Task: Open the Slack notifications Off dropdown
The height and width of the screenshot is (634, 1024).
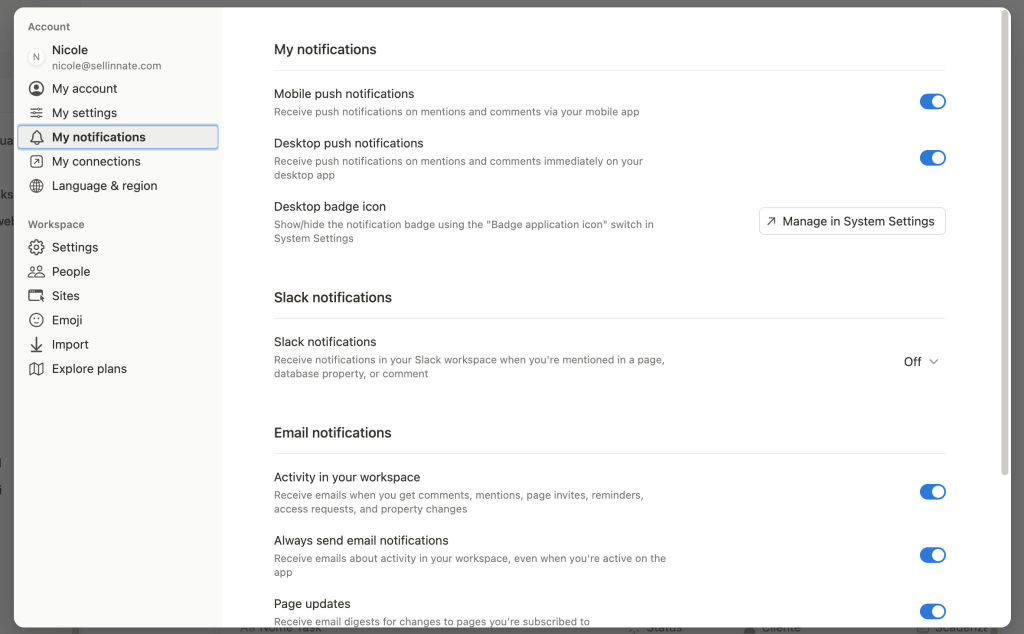Action: tap(921, 362)
